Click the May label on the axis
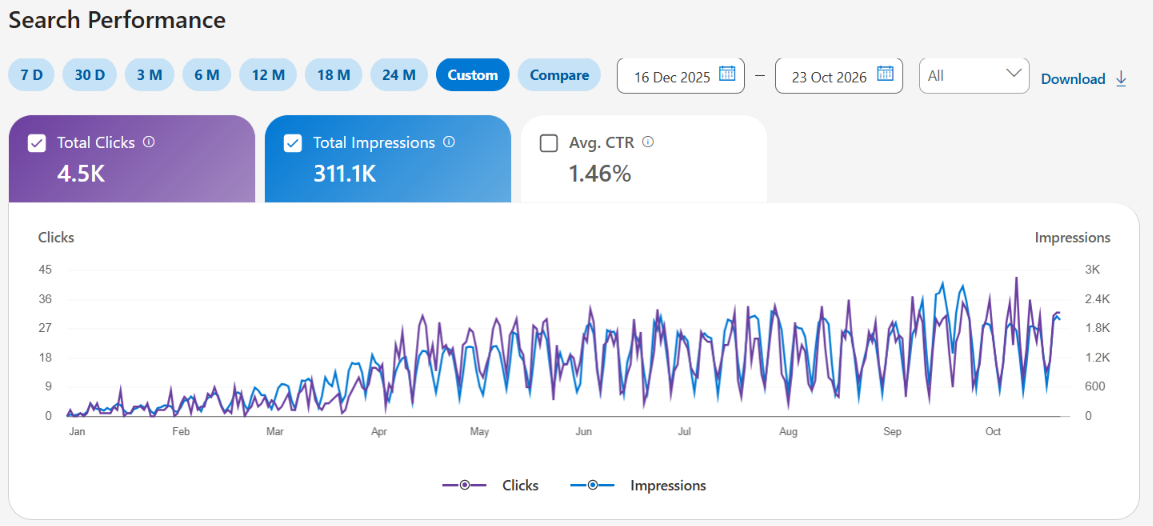The image size is (1153, 526). 479,432
